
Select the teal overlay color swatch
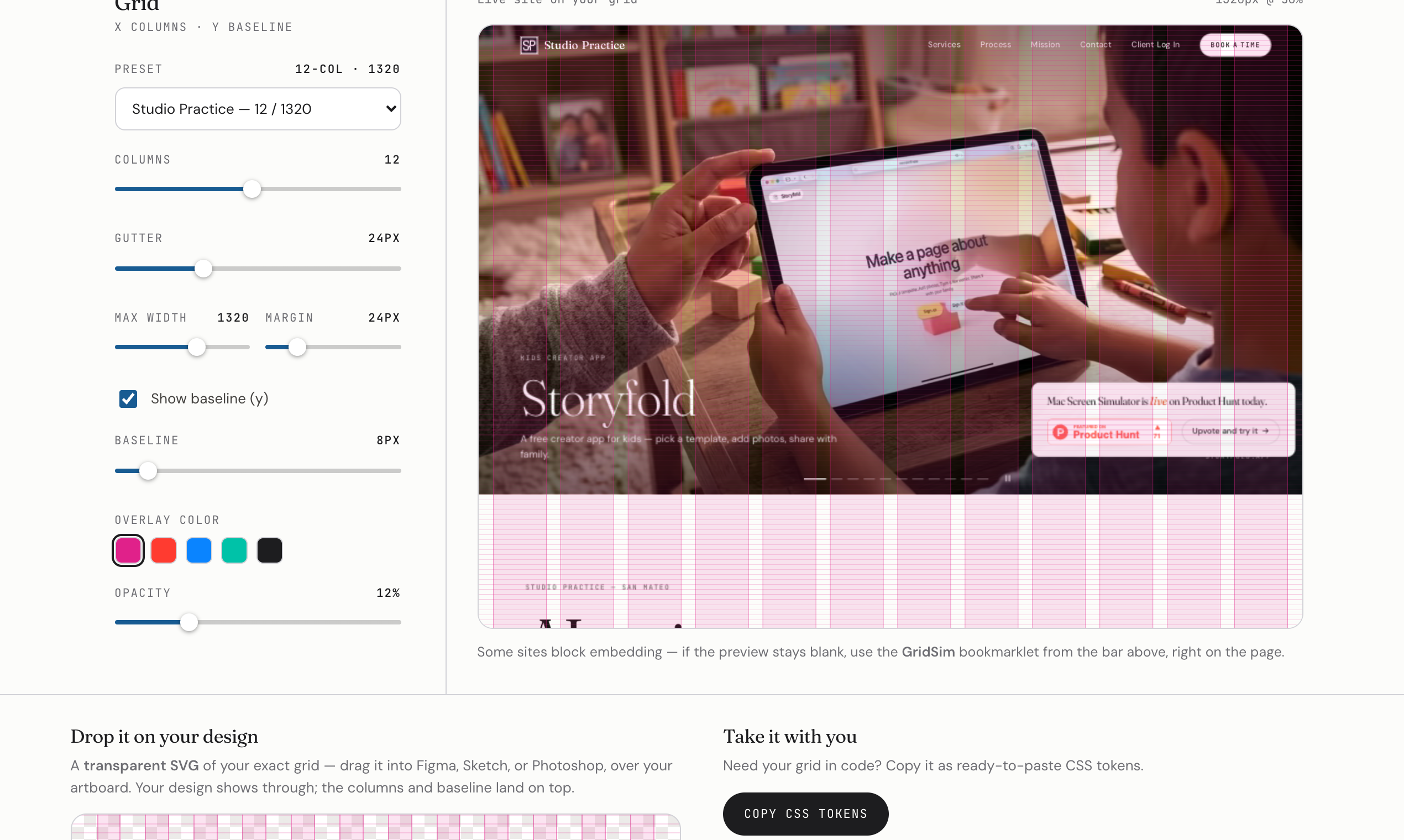click(234, 550)
